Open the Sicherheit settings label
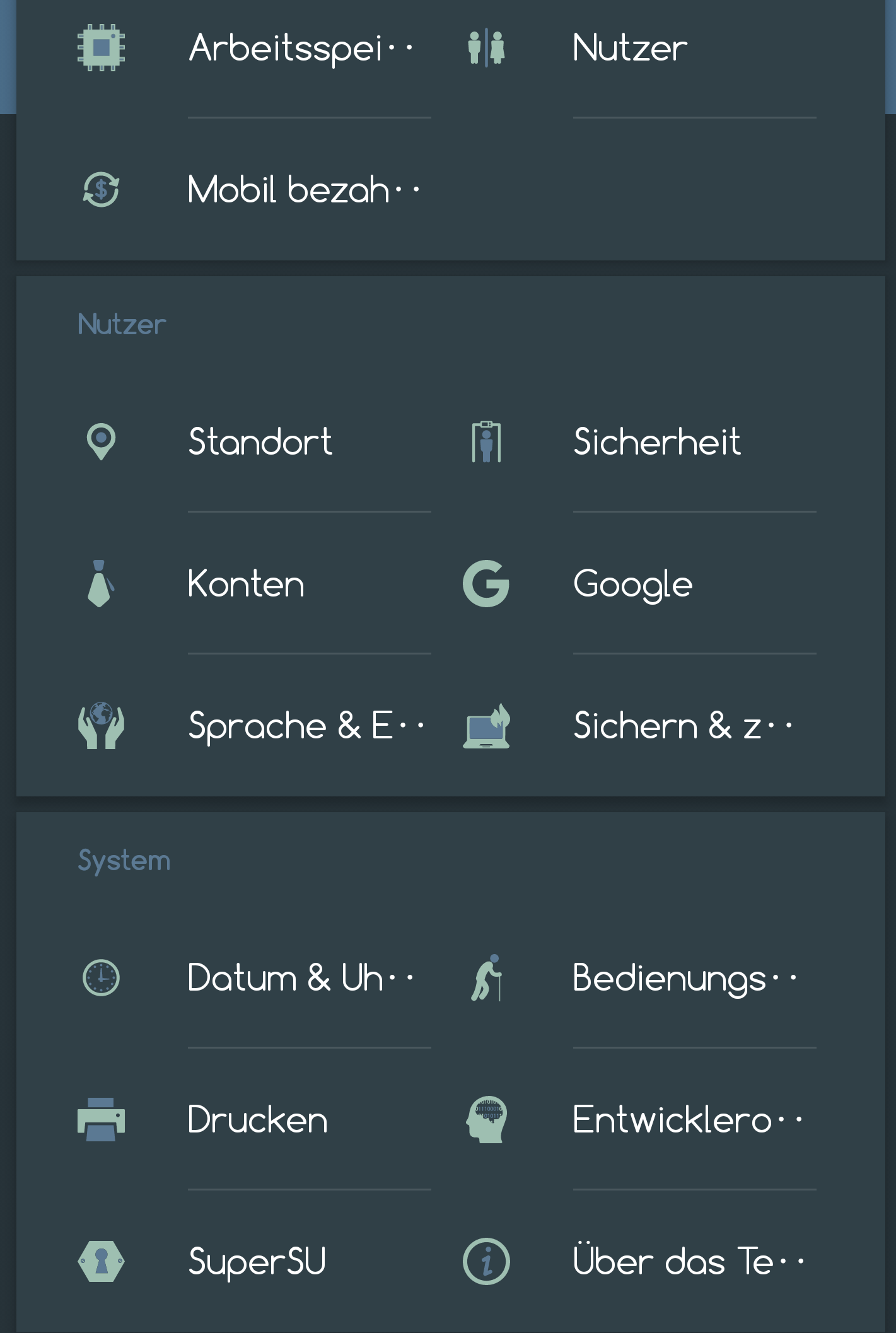Screen dimensions: 896x1333 (657, 441)
